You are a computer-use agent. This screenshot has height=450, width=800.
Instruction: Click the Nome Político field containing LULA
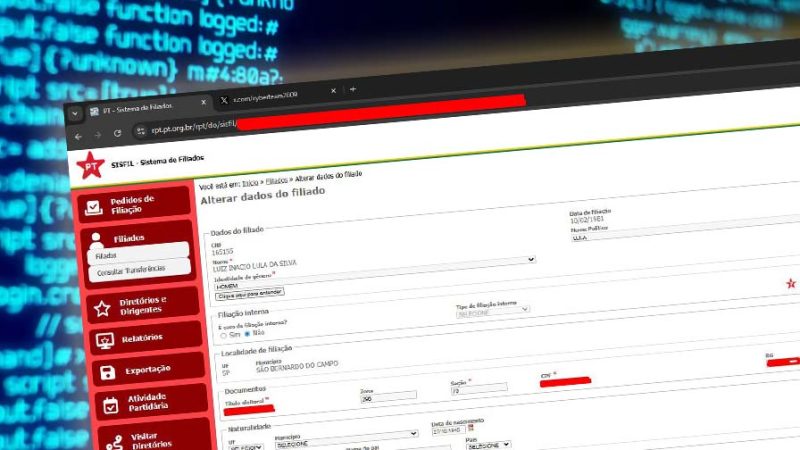(x=685, y=229)
